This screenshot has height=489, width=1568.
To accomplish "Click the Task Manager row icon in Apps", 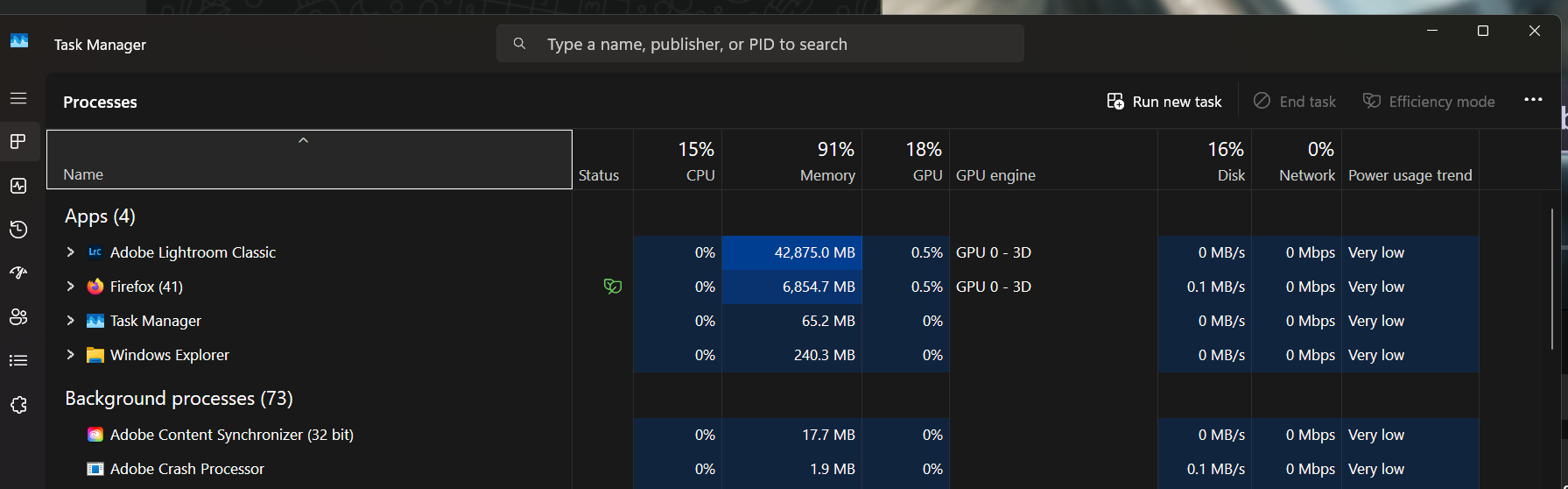I will click(x=95, y=321).
